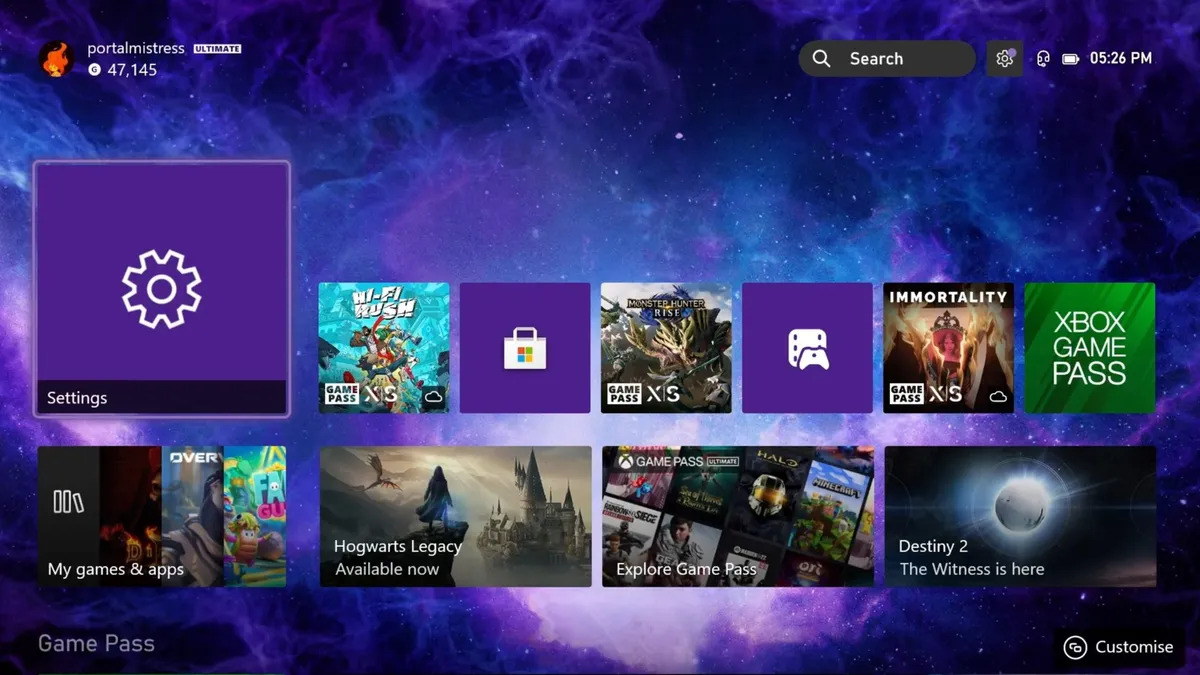Open the Destiny 2 Witness banner
This screenshot has height=675, width=1200.
pos(1020,515)
